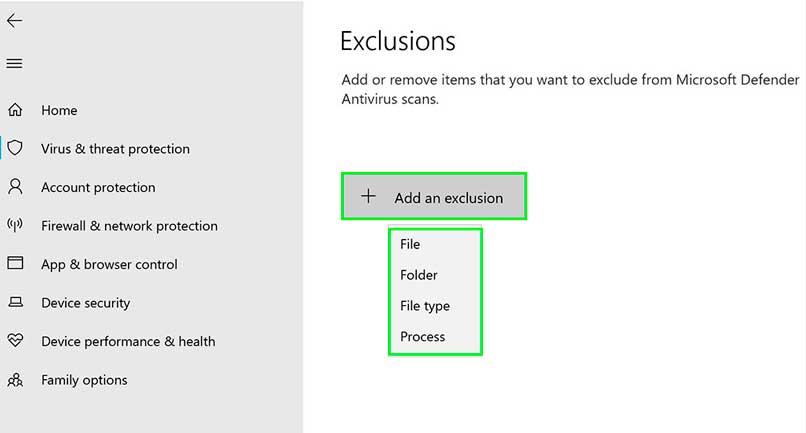The height and width of the screenshot is (433, 806).
Task: Open Virus & threat protection page
Action: (115, 149)
